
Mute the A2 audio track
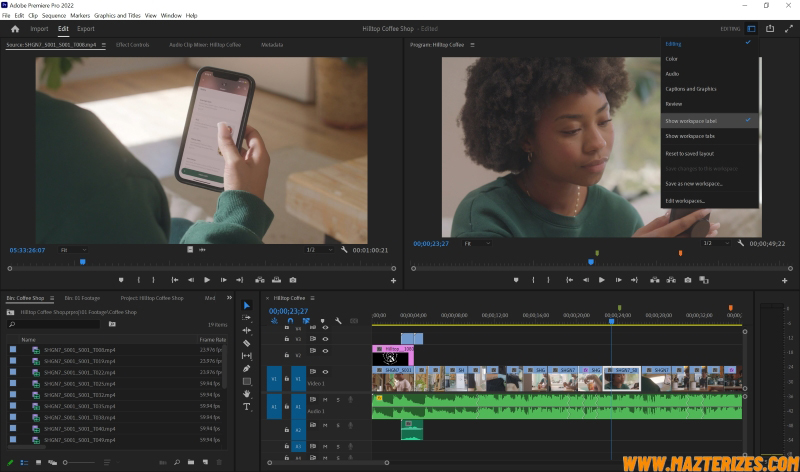click(325, 425)
